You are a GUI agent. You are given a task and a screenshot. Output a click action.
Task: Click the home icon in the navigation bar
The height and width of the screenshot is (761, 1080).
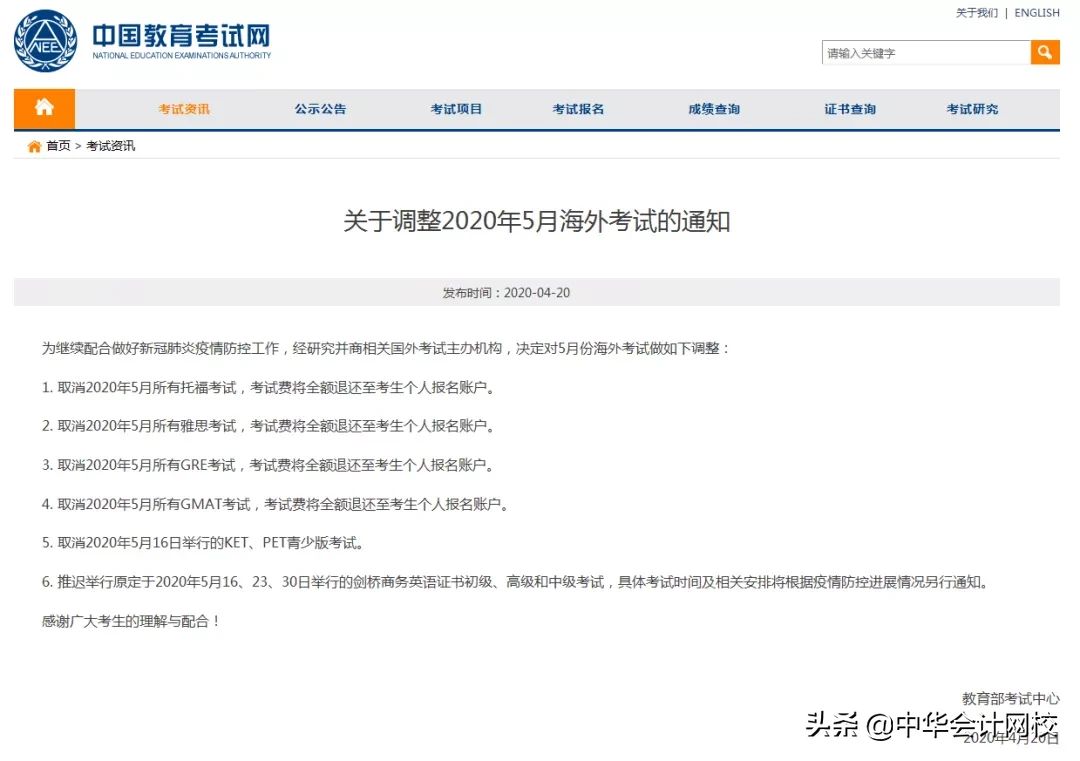pyautogui.click(x=44, y=108)
